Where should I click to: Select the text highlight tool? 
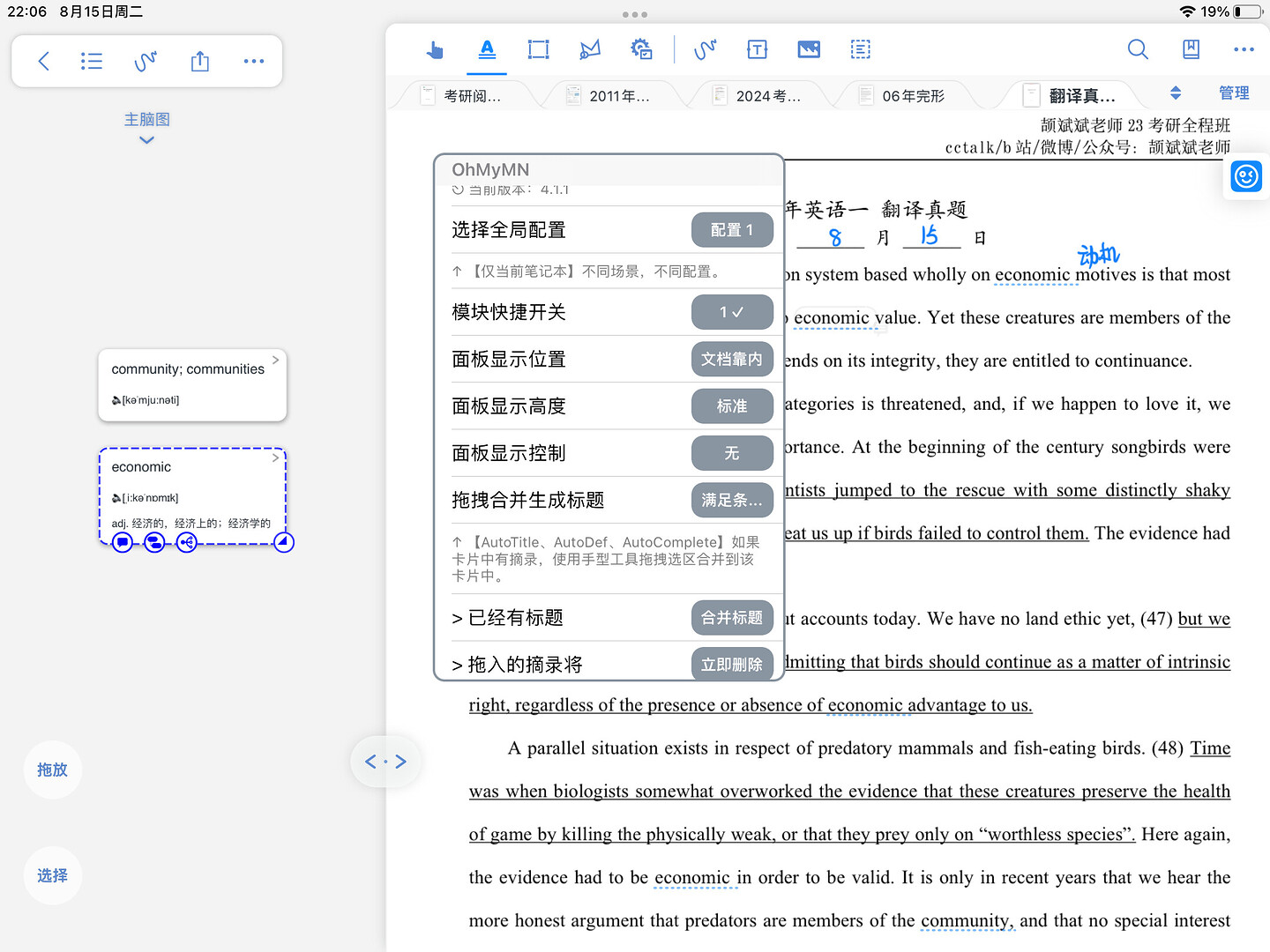click(487, 49)
